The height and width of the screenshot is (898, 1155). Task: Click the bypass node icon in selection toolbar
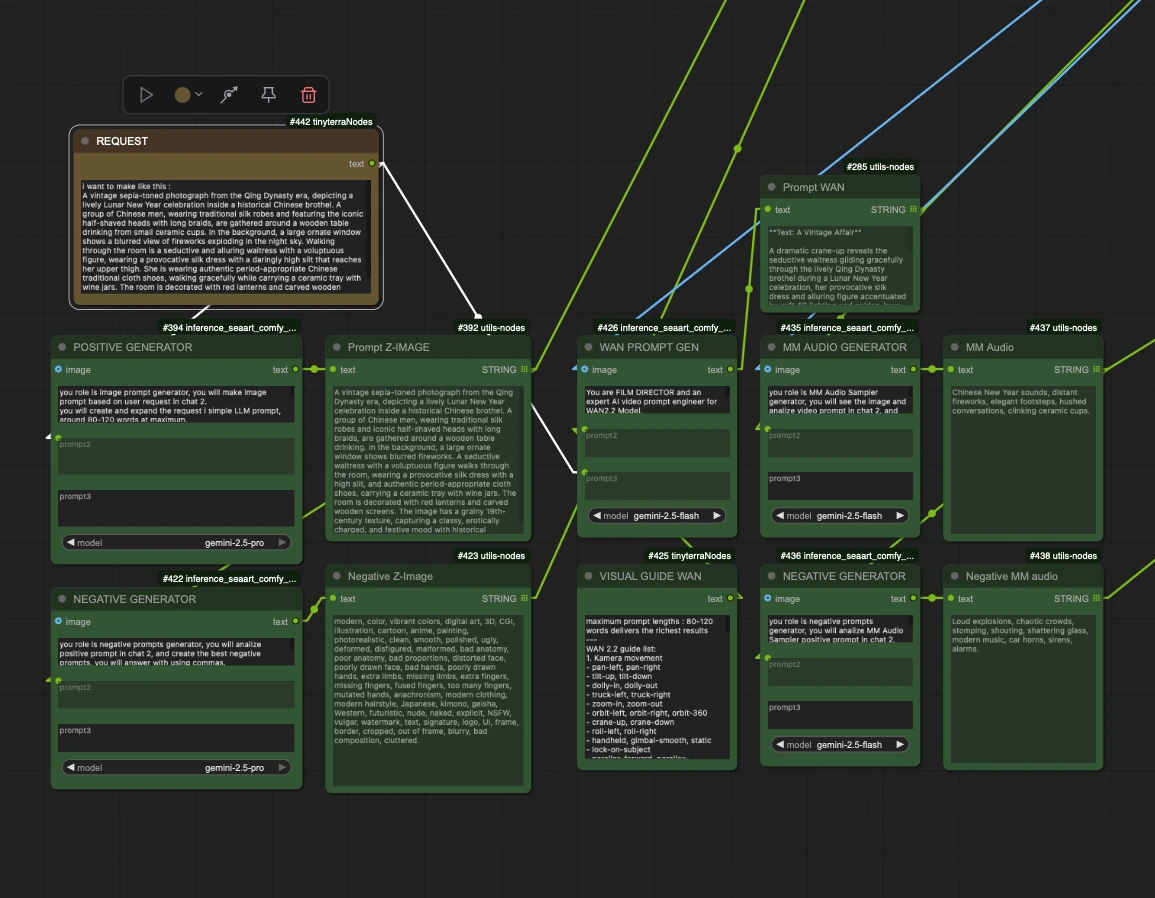pos(229,95)
